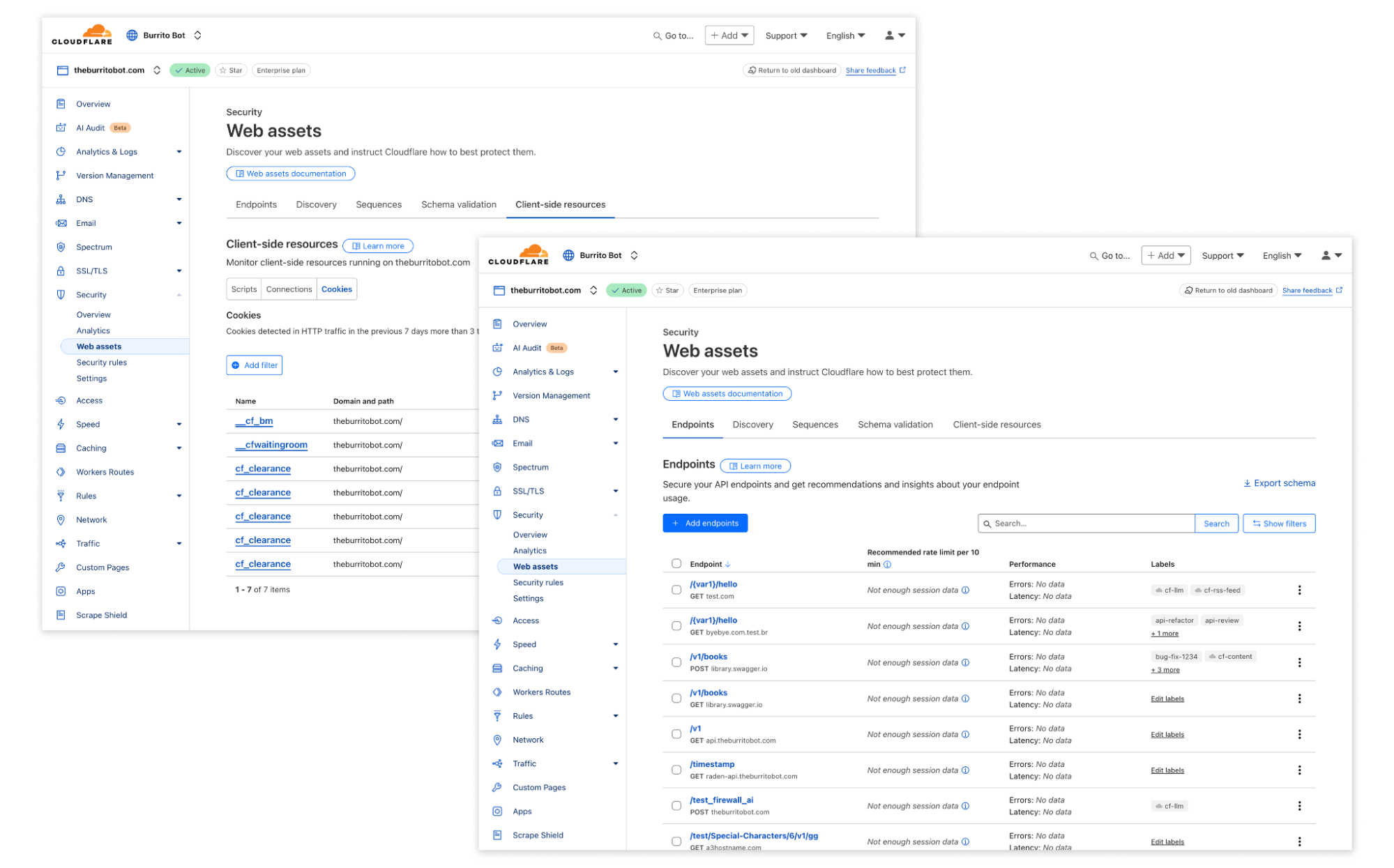Click the Show filters button
This screenshot has height=868, width=1394.
[1278, 524]
